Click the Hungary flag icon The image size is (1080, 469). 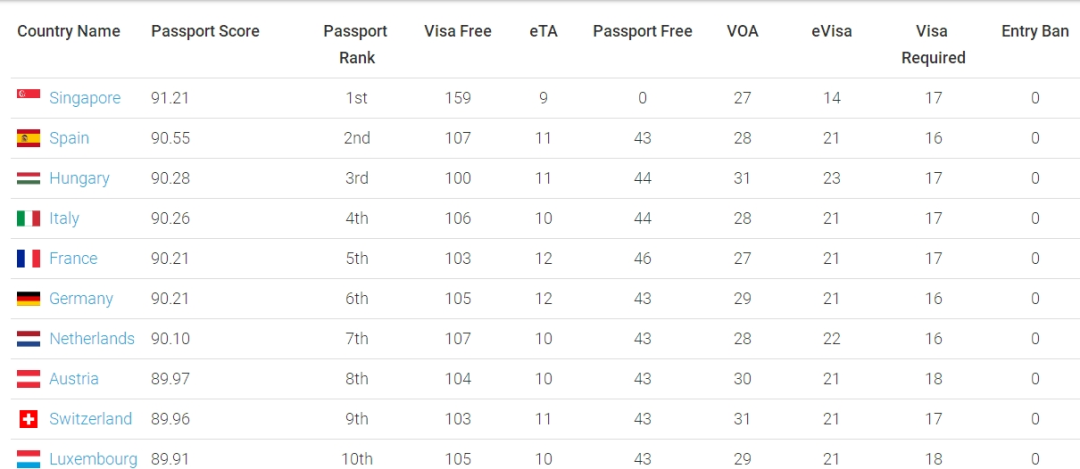(x=28, y=178)
